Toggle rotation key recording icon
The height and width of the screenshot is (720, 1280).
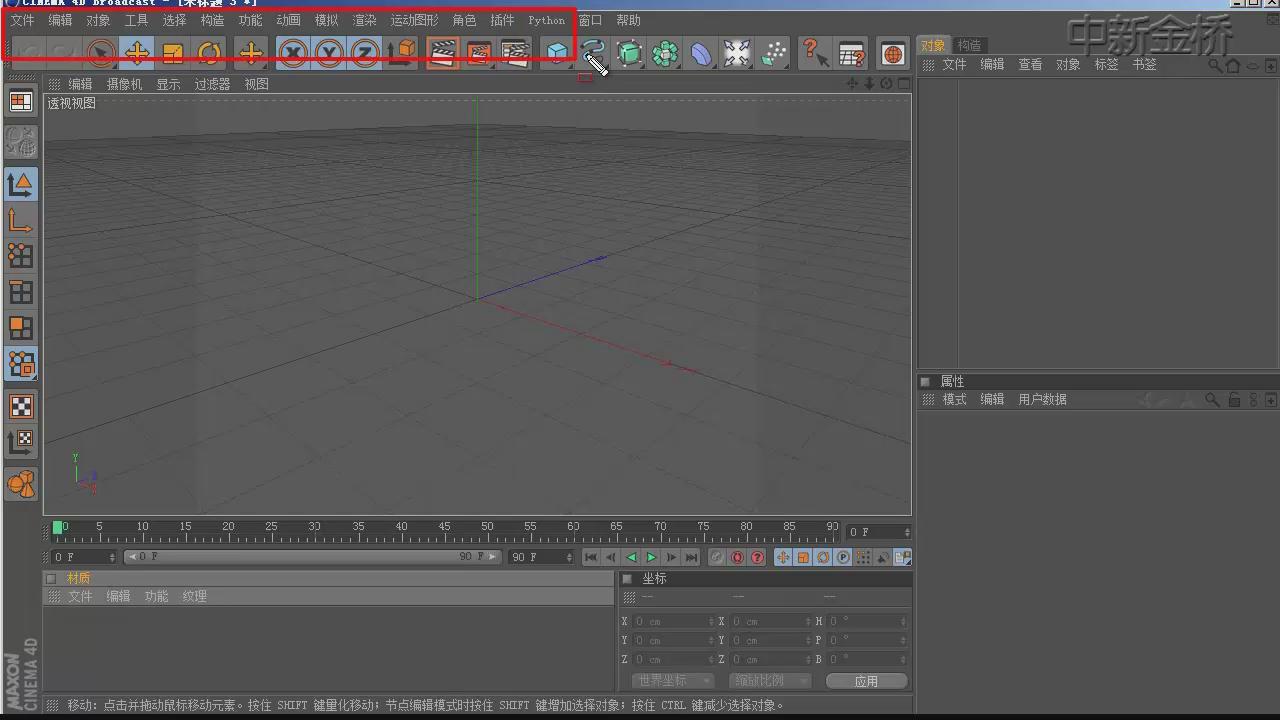pyautogui.click(x=823, y=557)
